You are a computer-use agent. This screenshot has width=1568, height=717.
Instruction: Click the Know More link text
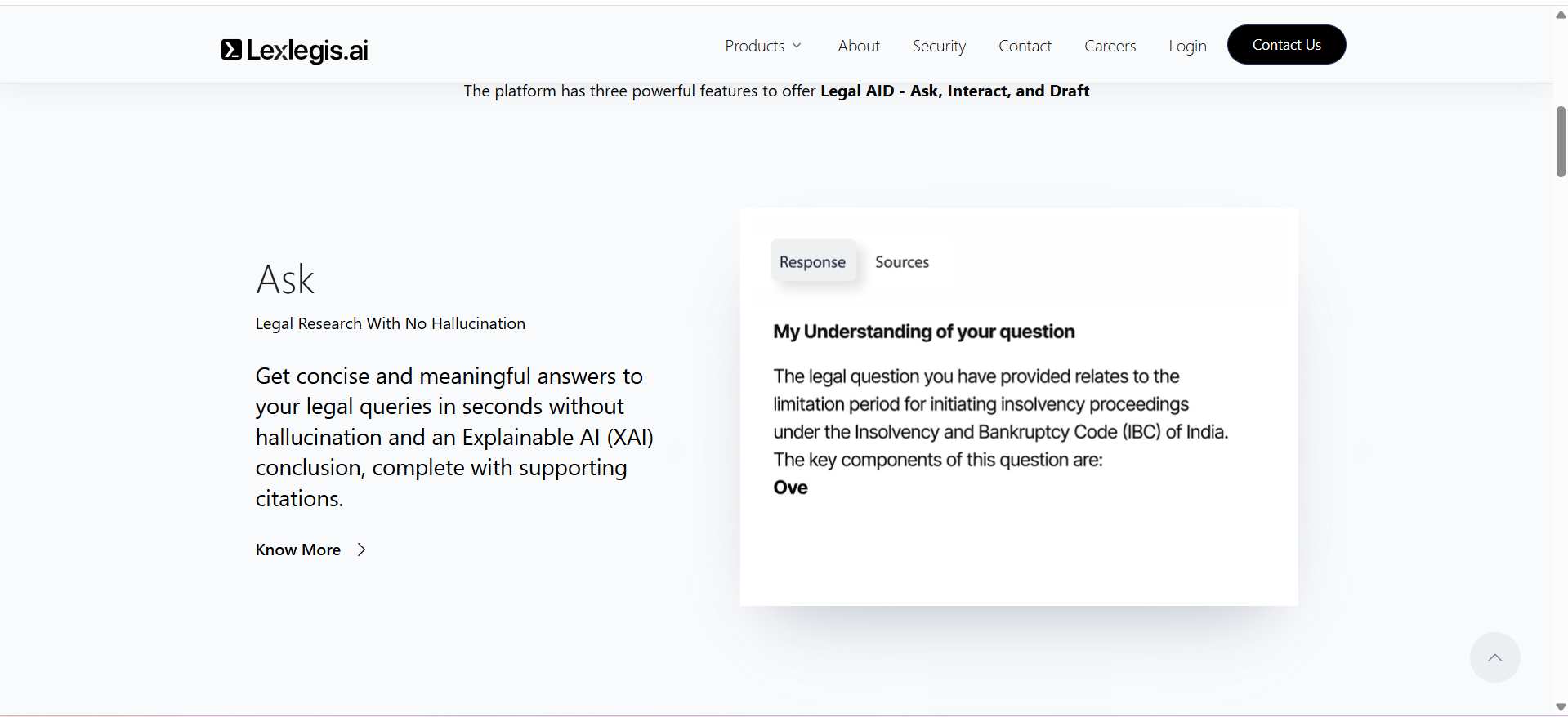pyautogui.click(x=298, y=550)
